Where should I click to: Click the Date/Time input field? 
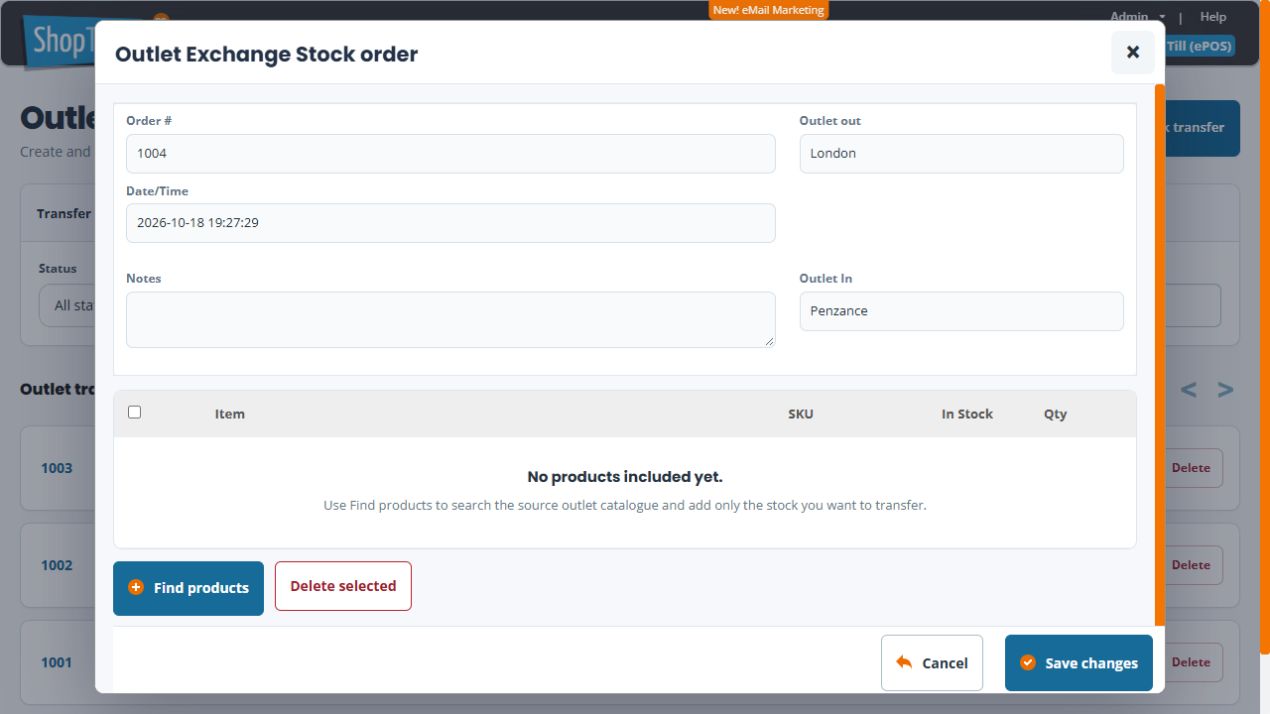[450, 223]
